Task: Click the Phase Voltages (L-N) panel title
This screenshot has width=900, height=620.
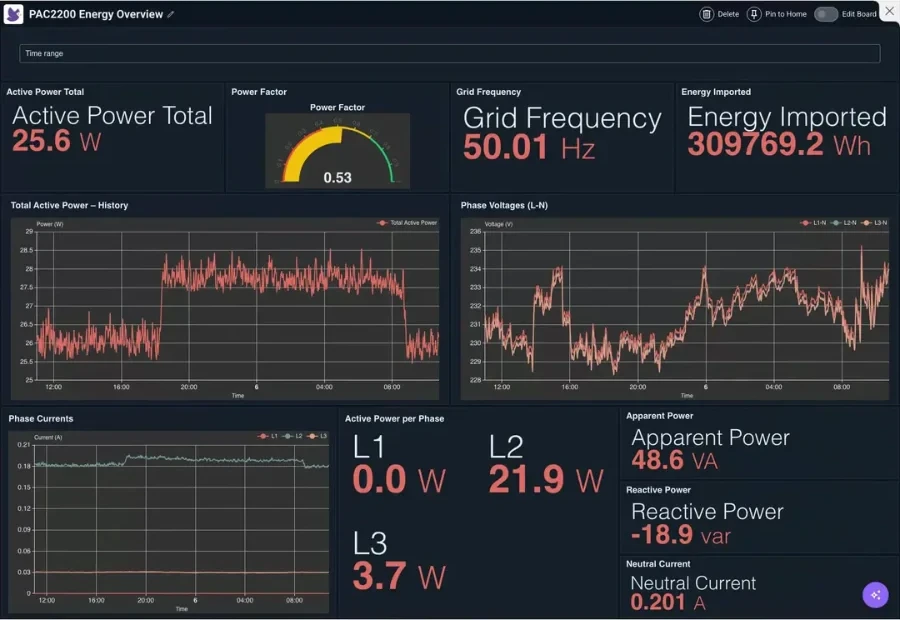Action: click(x=504, y=206)
